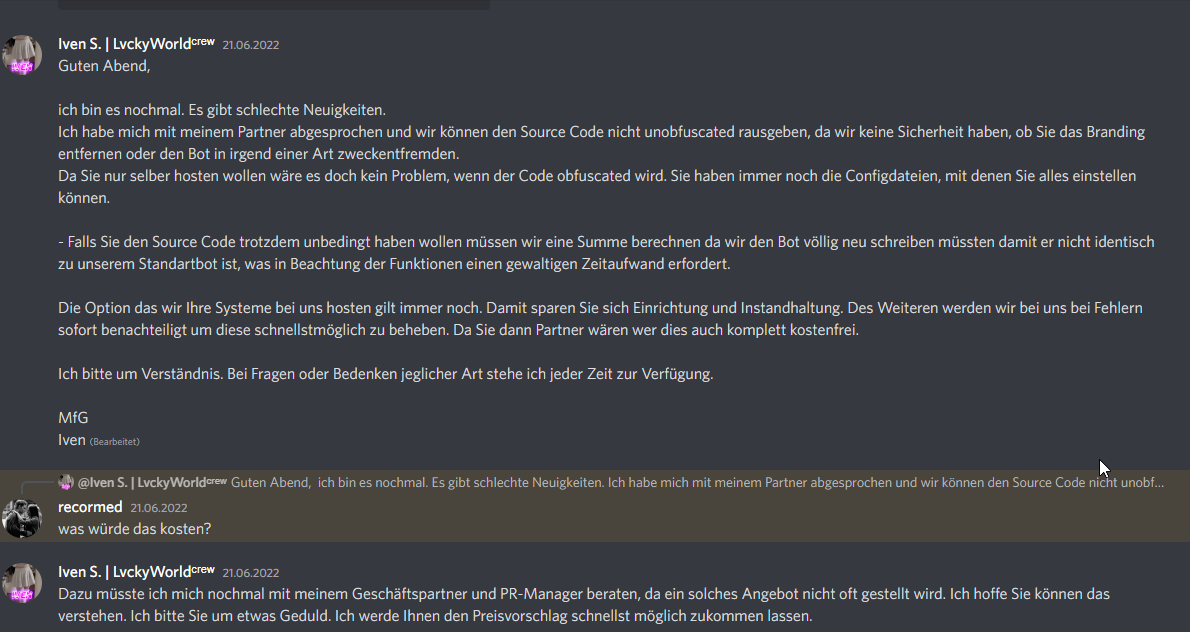Click the (Bearbeitet) edited label
Screen dimensions: 1190x632
(x=115, y=442)
